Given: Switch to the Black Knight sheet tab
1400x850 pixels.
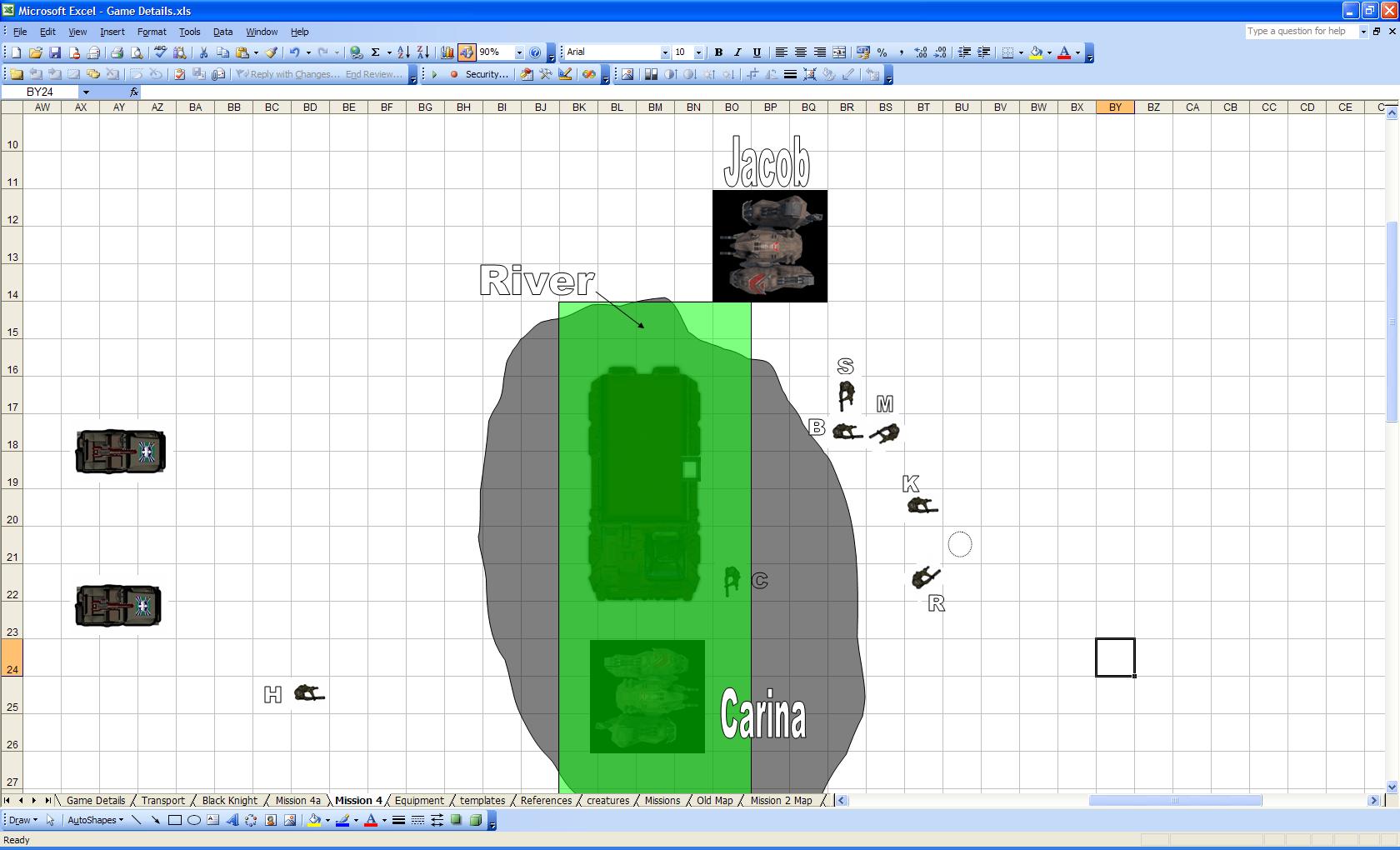Looking at the screenshot, I should [x=230, y=800].
